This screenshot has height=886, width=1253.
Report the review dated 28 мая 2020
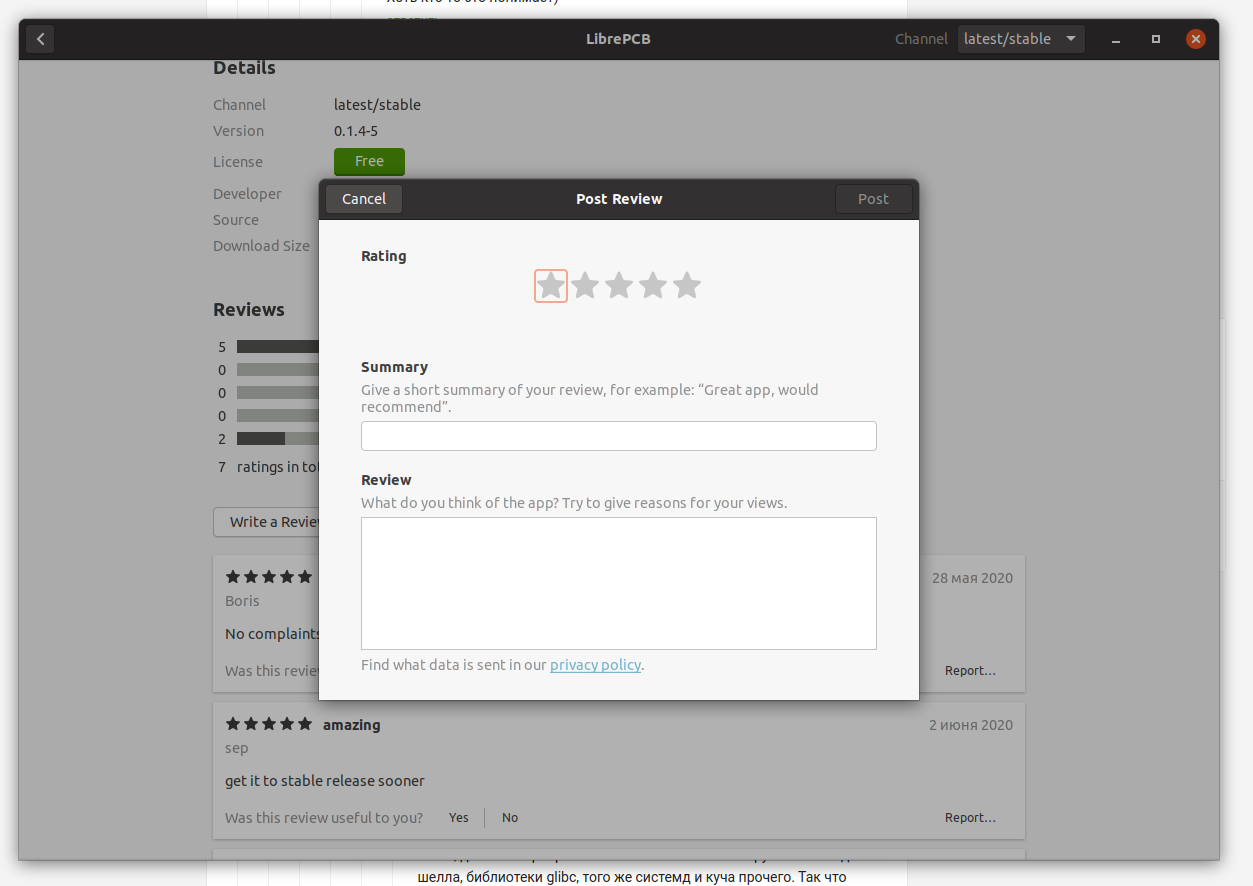point(970,671)
